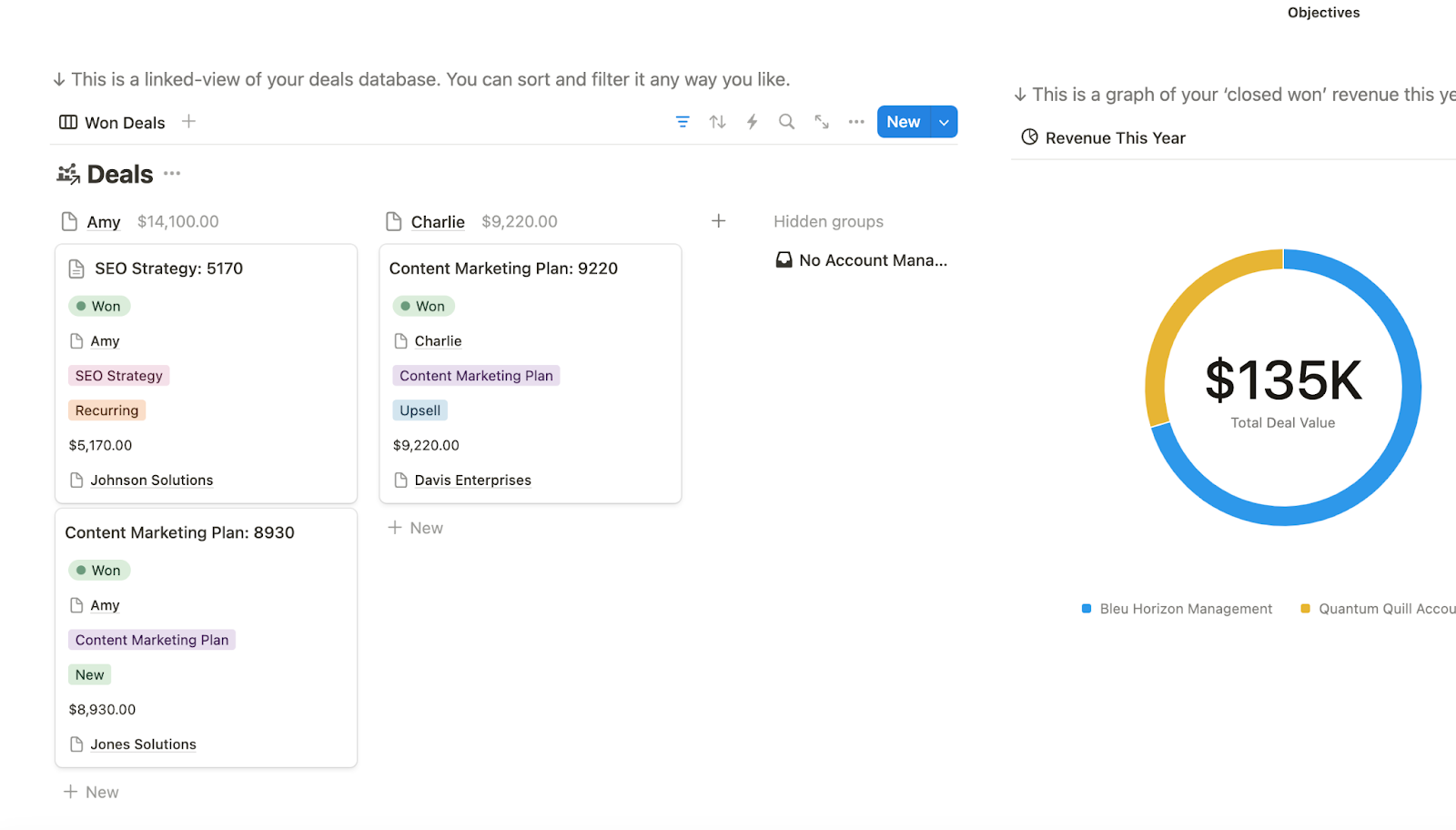Expand the New button dropdown arrow
This screenshot has width=1456, height=830.
[945, 122]
